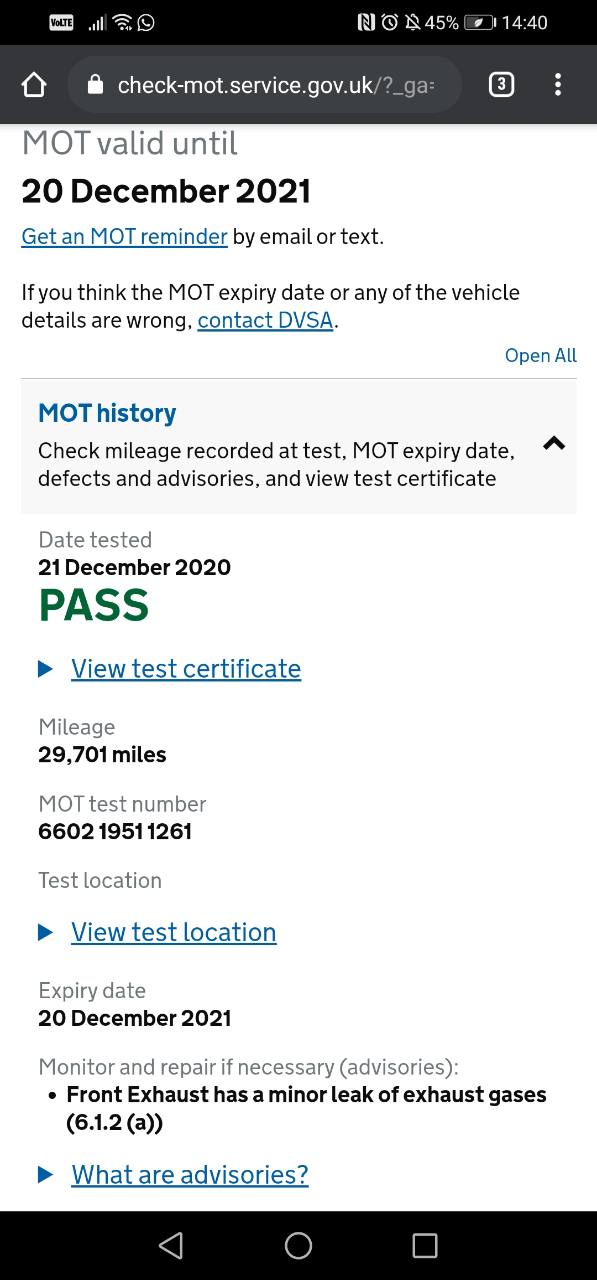Follow the contact DVSA link
Image resolution: width=597 pixels, height=1280 pixels.
pos(265,321)
